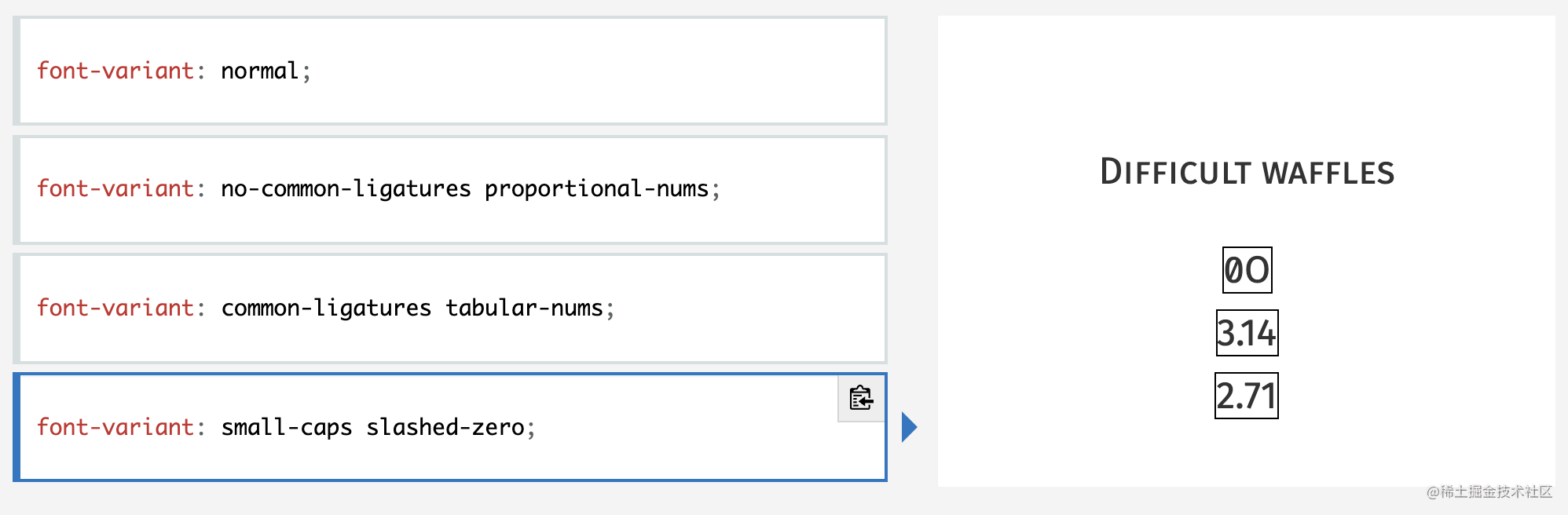Pick the common-ligatures tabular-nums example

(x=450, y=308)
